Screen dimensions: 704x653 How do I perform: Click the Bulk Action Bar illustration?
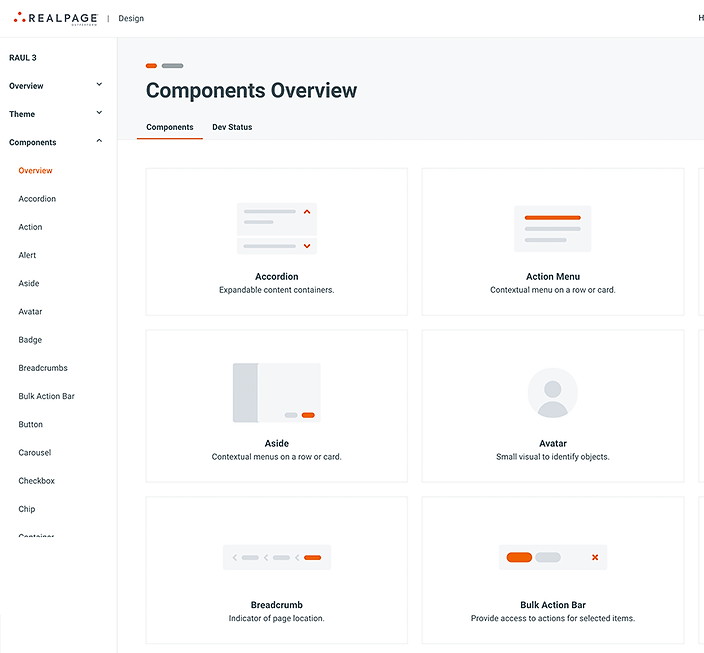tap(553, 557)
